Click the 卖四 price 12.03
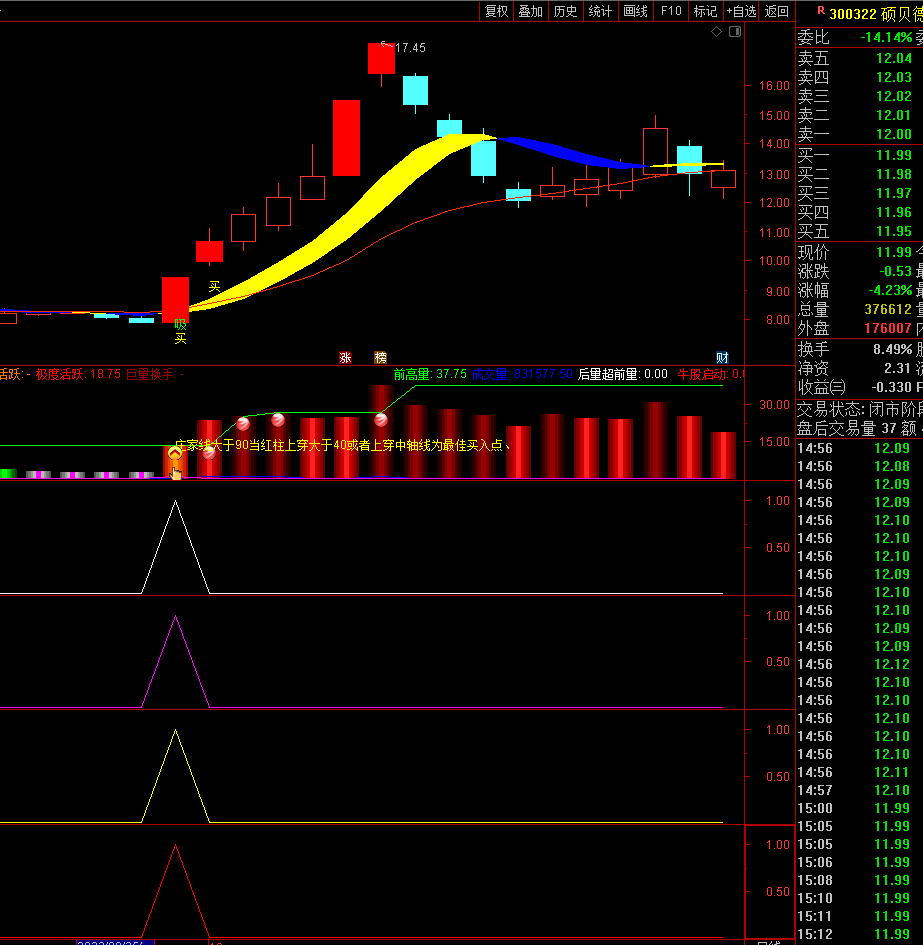 (893, 77)
